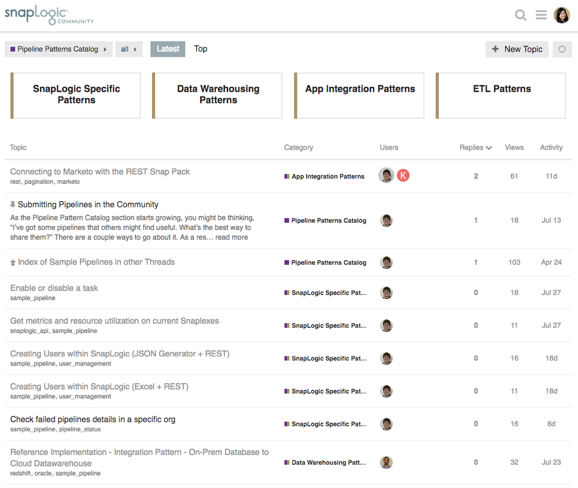The width and height of the screenshot is (578, 488).
Task: Open topic Reference Implementation Integration Pattern
Action: coord(139,458)
